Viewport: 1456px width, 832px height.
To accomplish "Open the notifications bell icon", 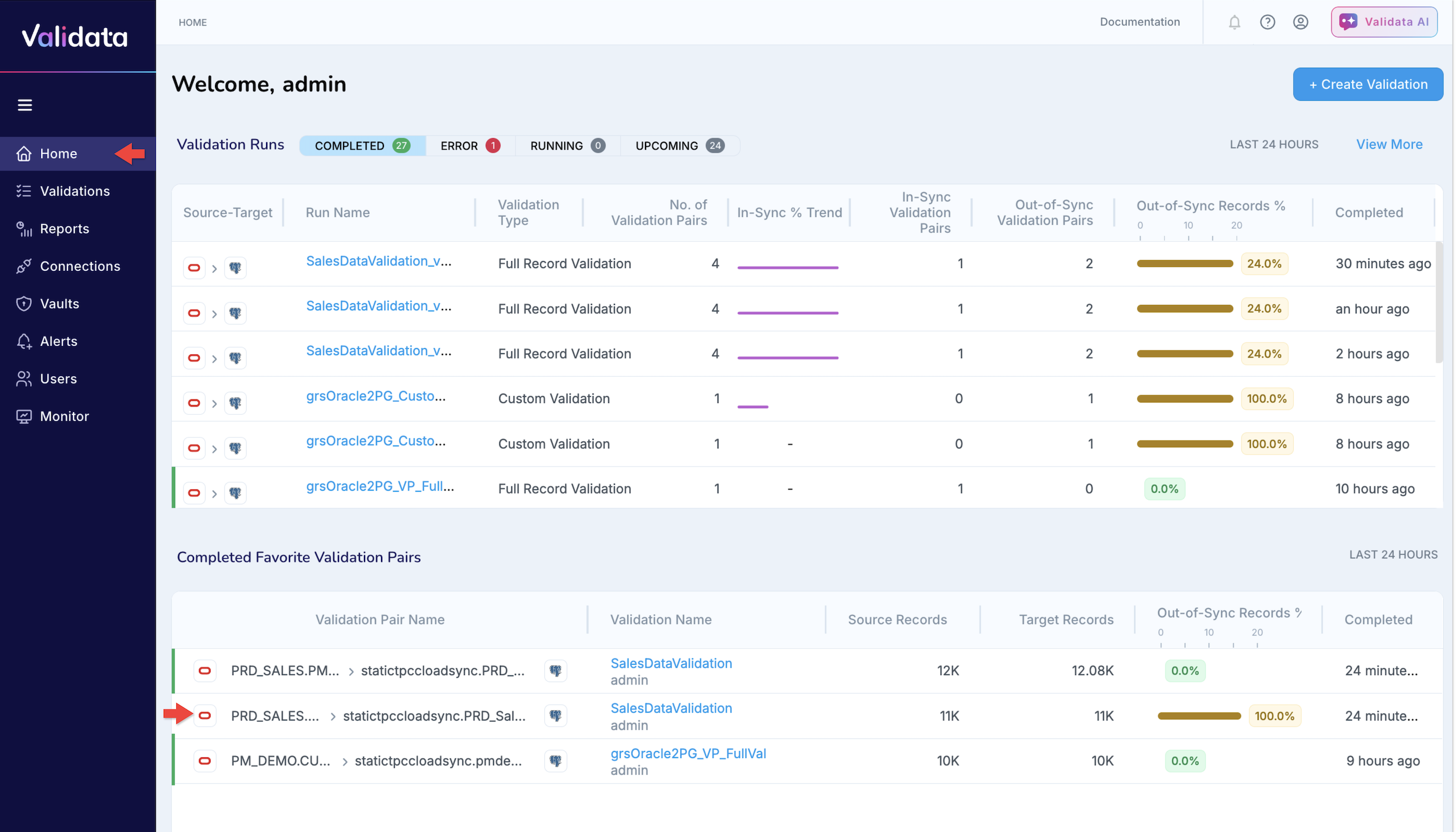I will tap(1234, 22).
